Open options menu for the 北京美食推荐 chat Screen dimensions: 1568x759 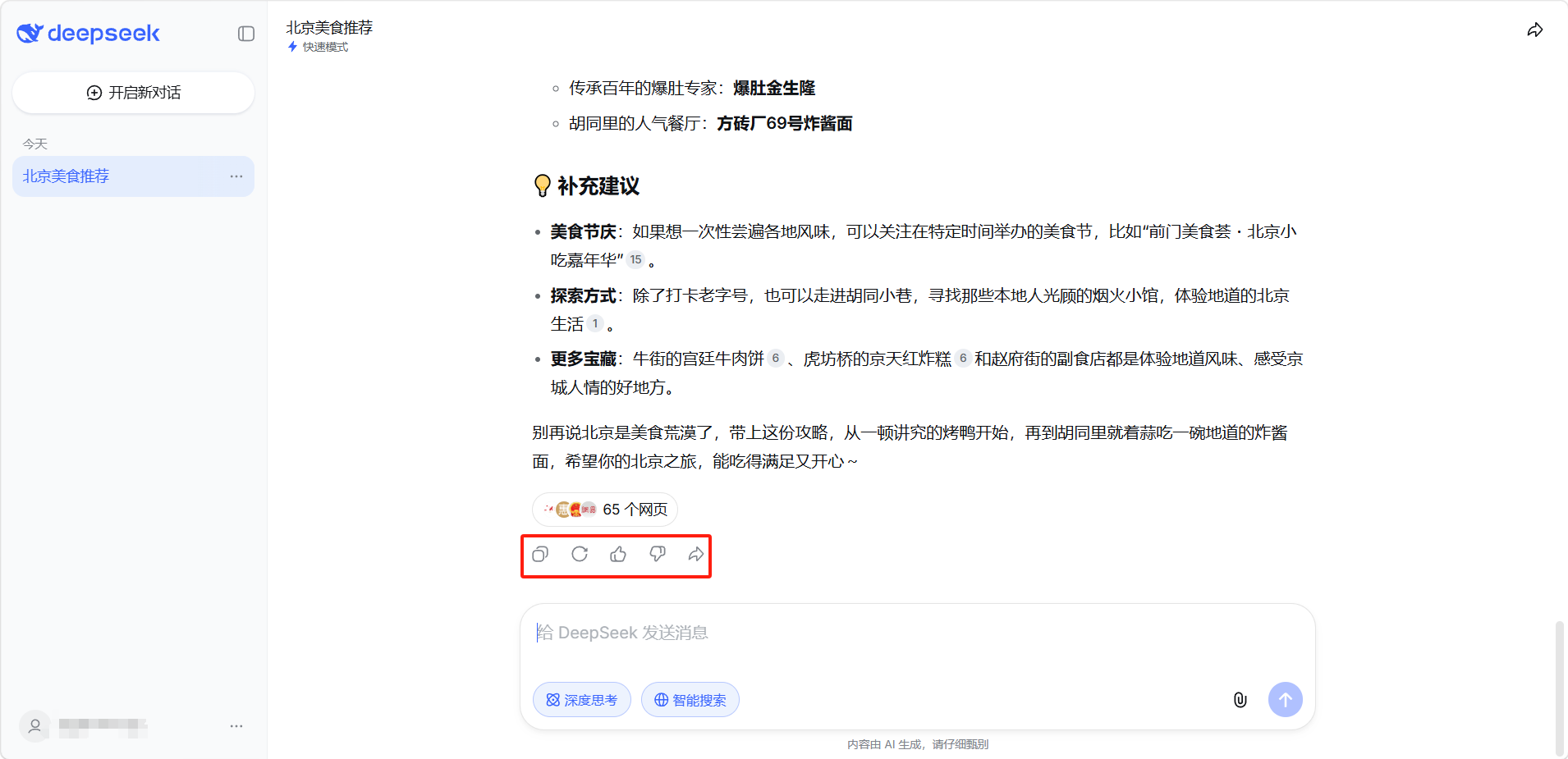click(x=236, y=176)
